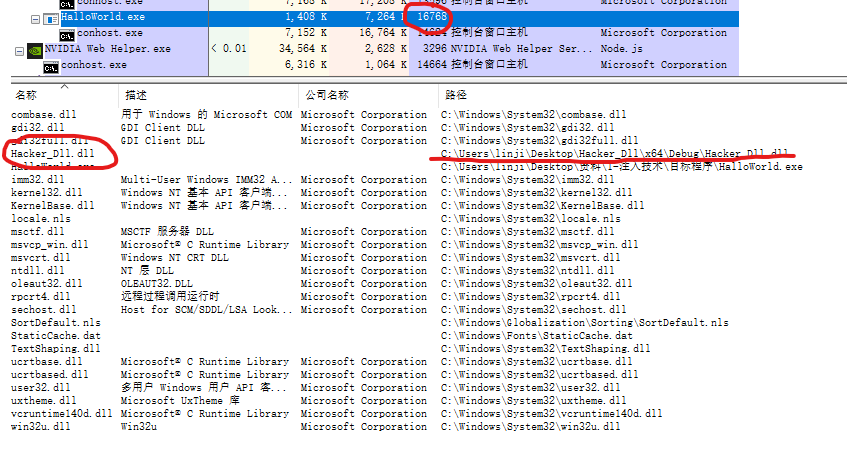Click the Windows NT CRT DLL description

pos(174,257)
